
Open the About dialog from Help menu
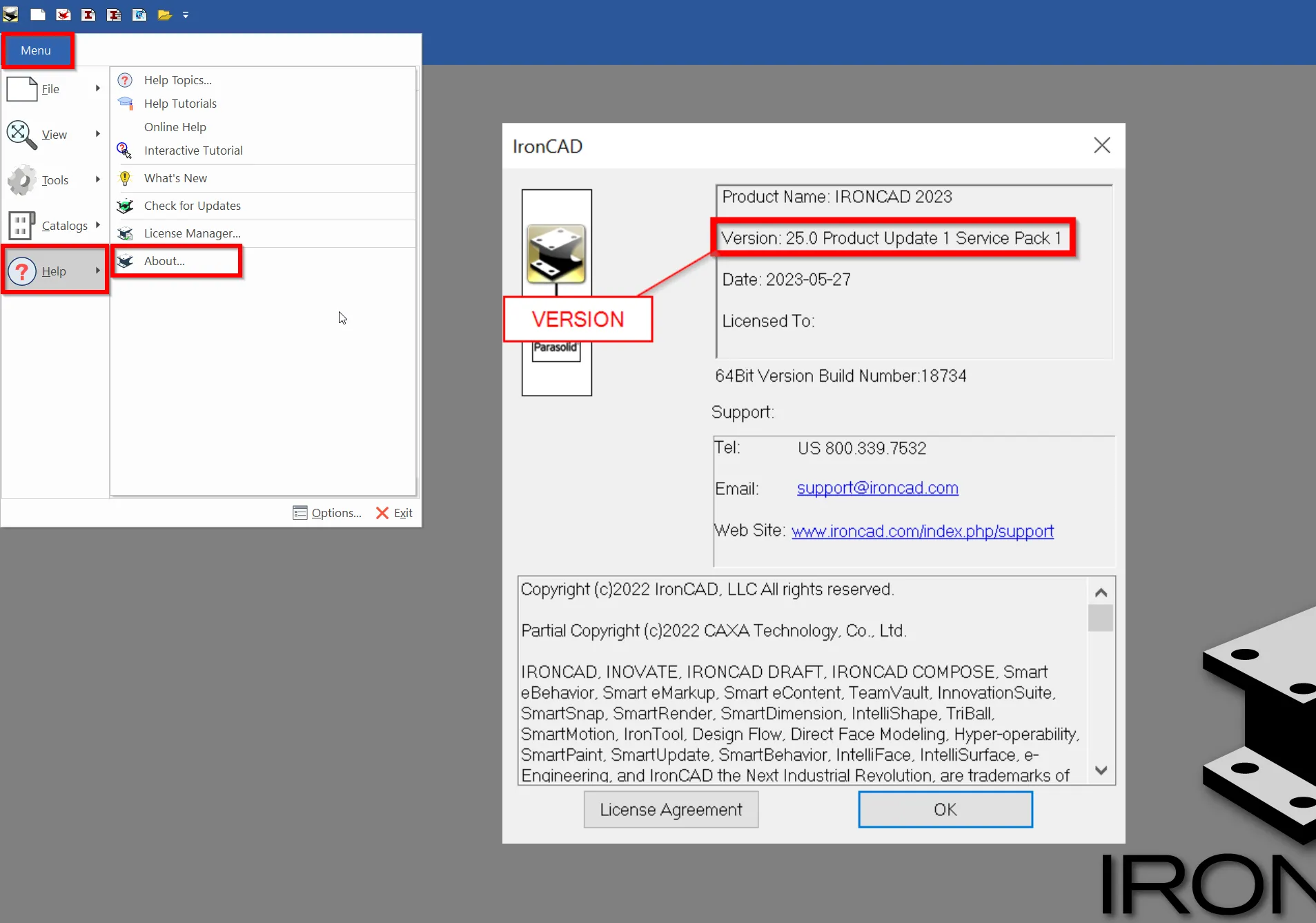(164, 261)
